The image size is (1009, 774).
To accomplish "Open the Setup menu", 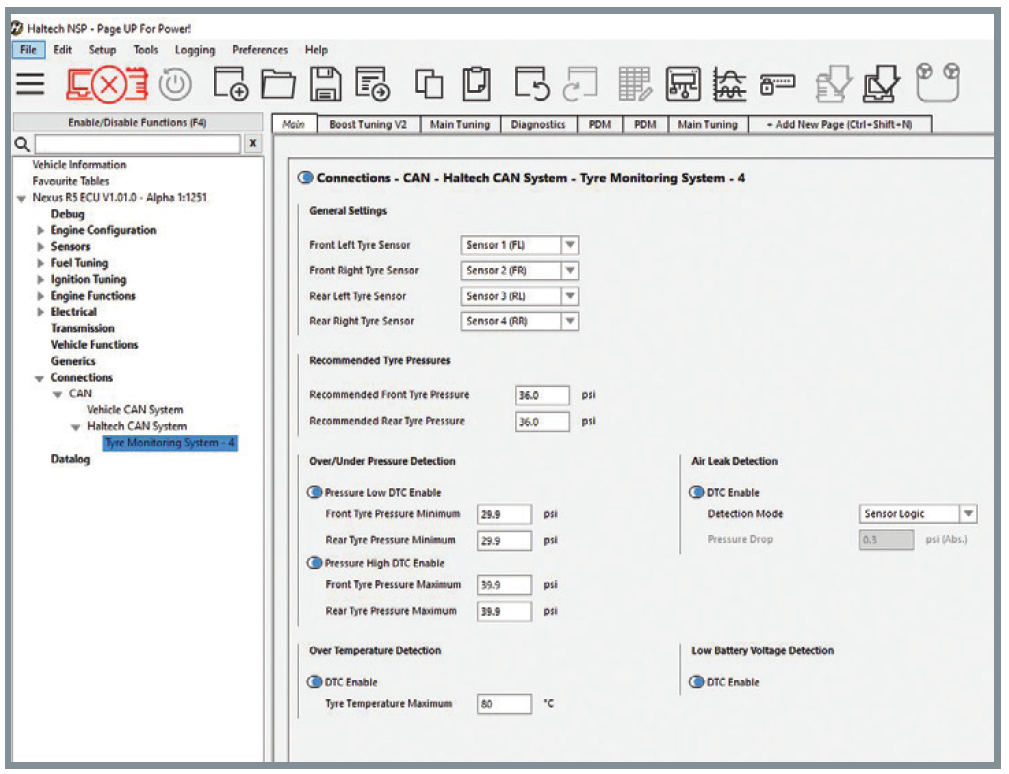I will click(102, 50).
